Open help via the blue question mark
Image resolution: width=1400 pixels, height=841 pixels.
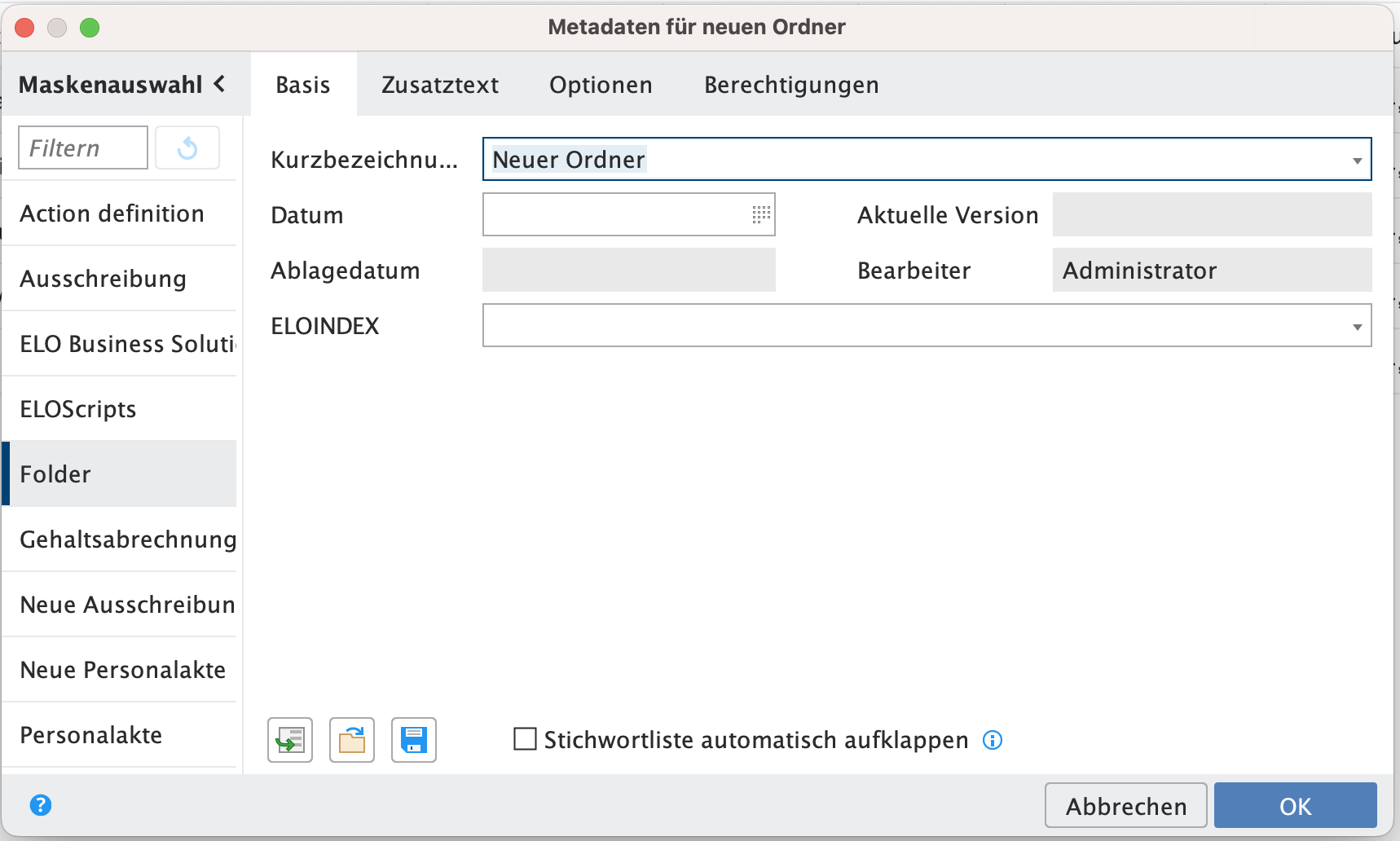pos(41,805)
